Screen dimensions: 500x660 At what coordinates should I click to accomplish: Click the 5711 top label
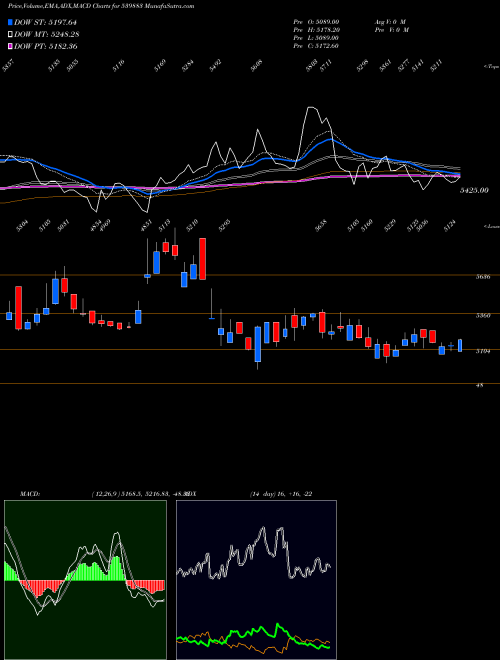tap(326, 66)
